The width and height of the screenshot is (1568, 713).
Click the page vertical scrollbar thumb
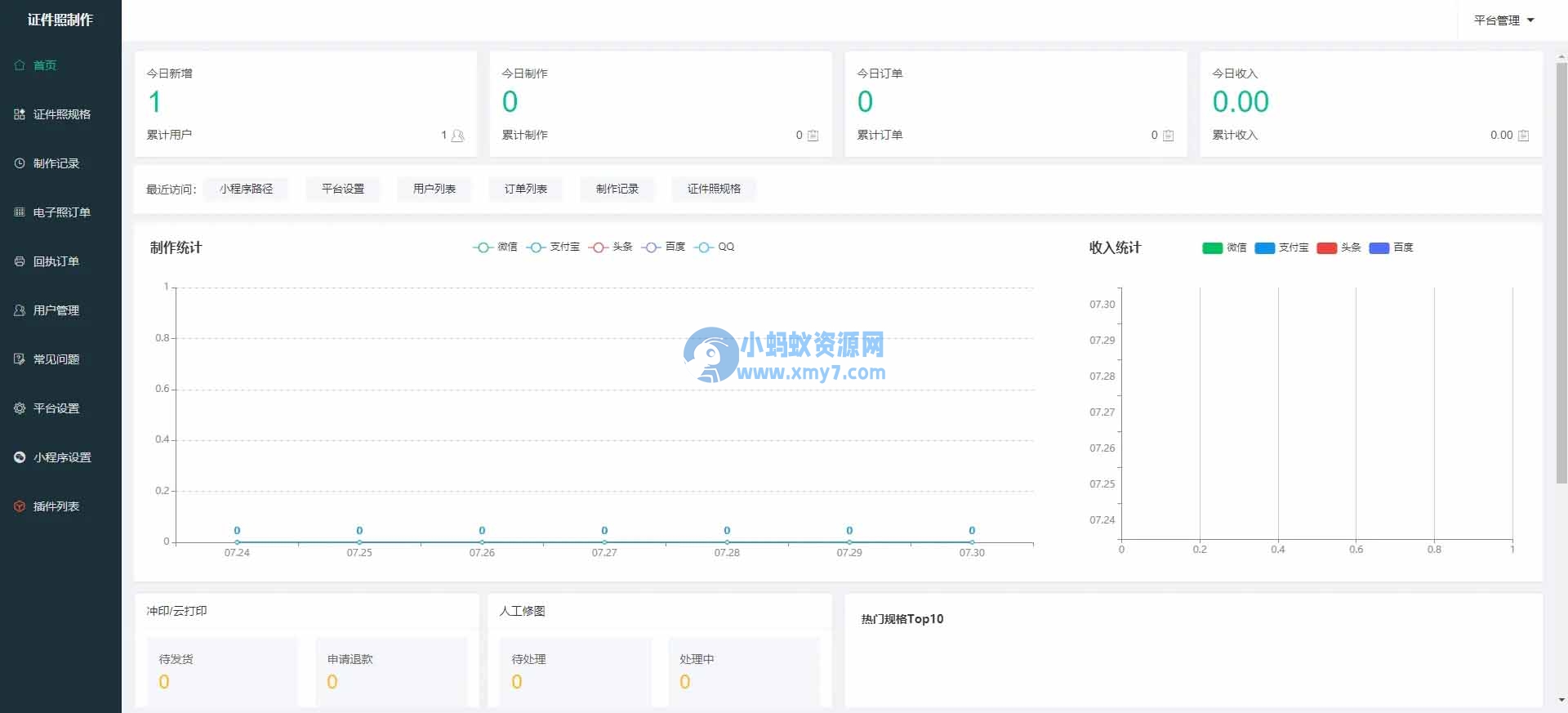coord(1561,272)
